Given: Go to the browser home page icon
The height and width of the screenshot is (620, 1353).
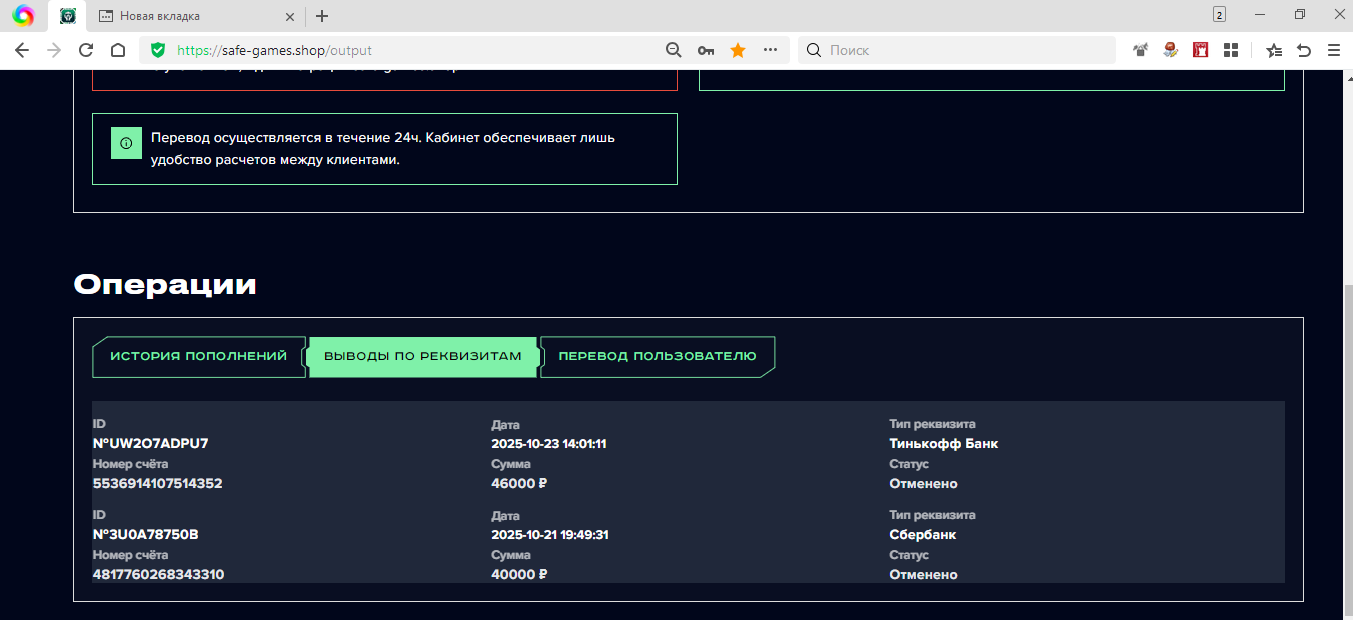Looking at the screenshot, I should [x=118, y=50].
